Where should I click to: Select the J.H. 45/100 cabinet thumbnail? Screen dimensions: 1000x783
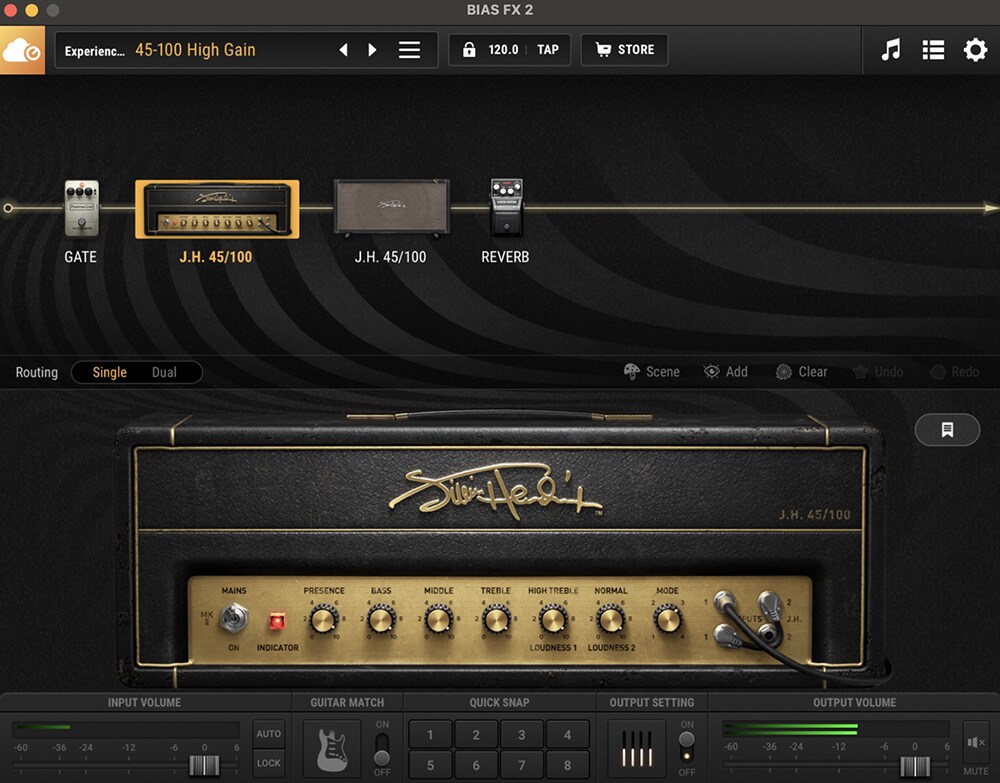[x=392, y=208]
